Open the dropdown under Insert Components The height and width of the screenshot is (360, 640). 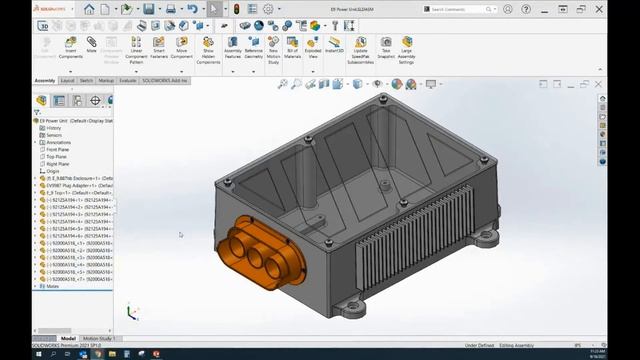71,71
